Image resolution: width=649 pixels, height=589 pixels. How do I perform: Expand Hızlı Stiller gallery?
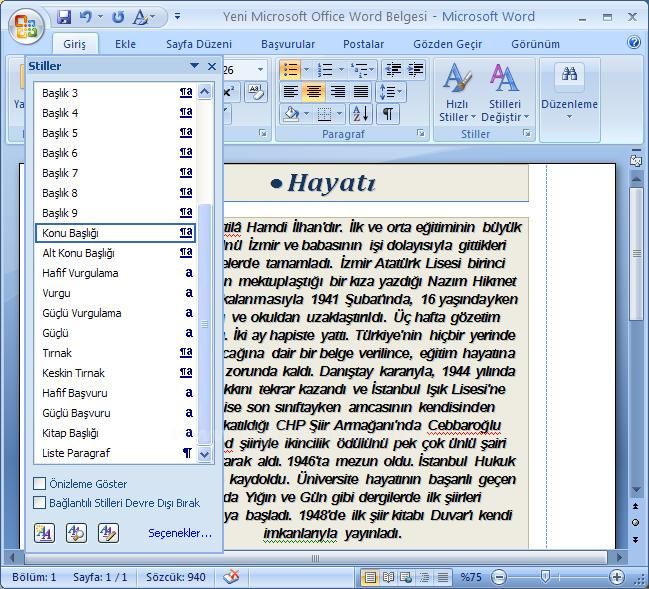(x=457, y=94)
